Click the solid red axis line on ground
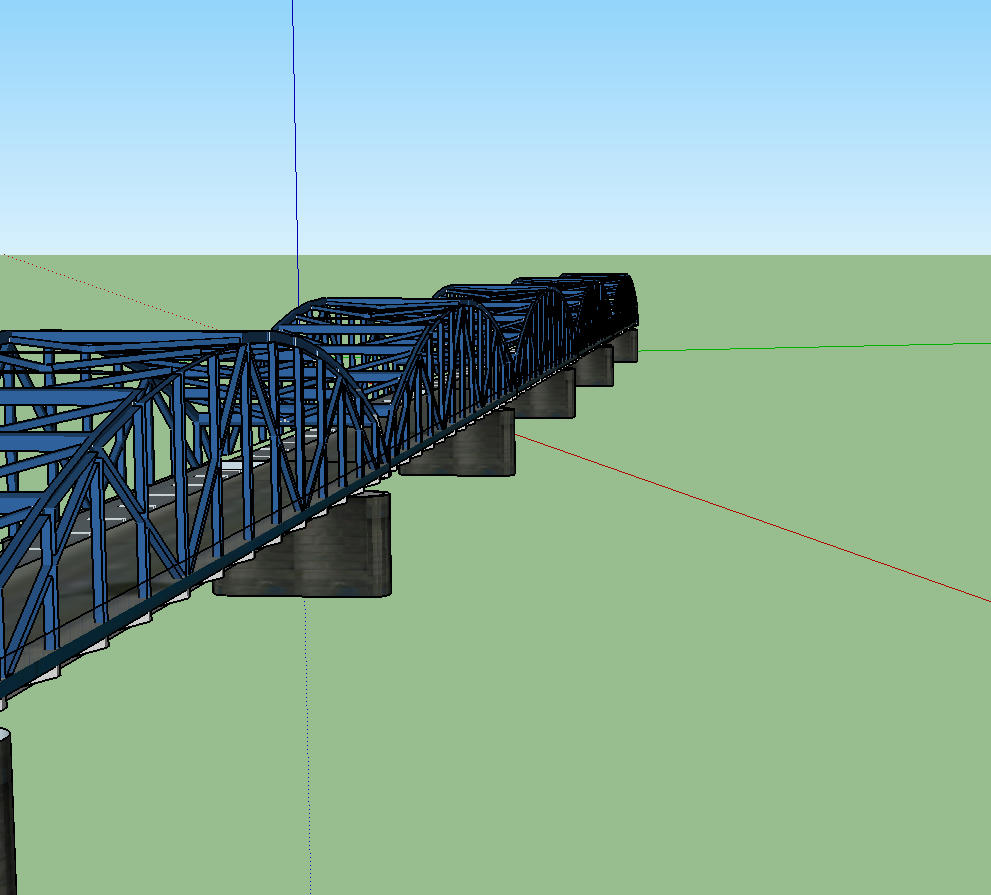Viewport: 991px width, 895px height. (x=752, y=518)
